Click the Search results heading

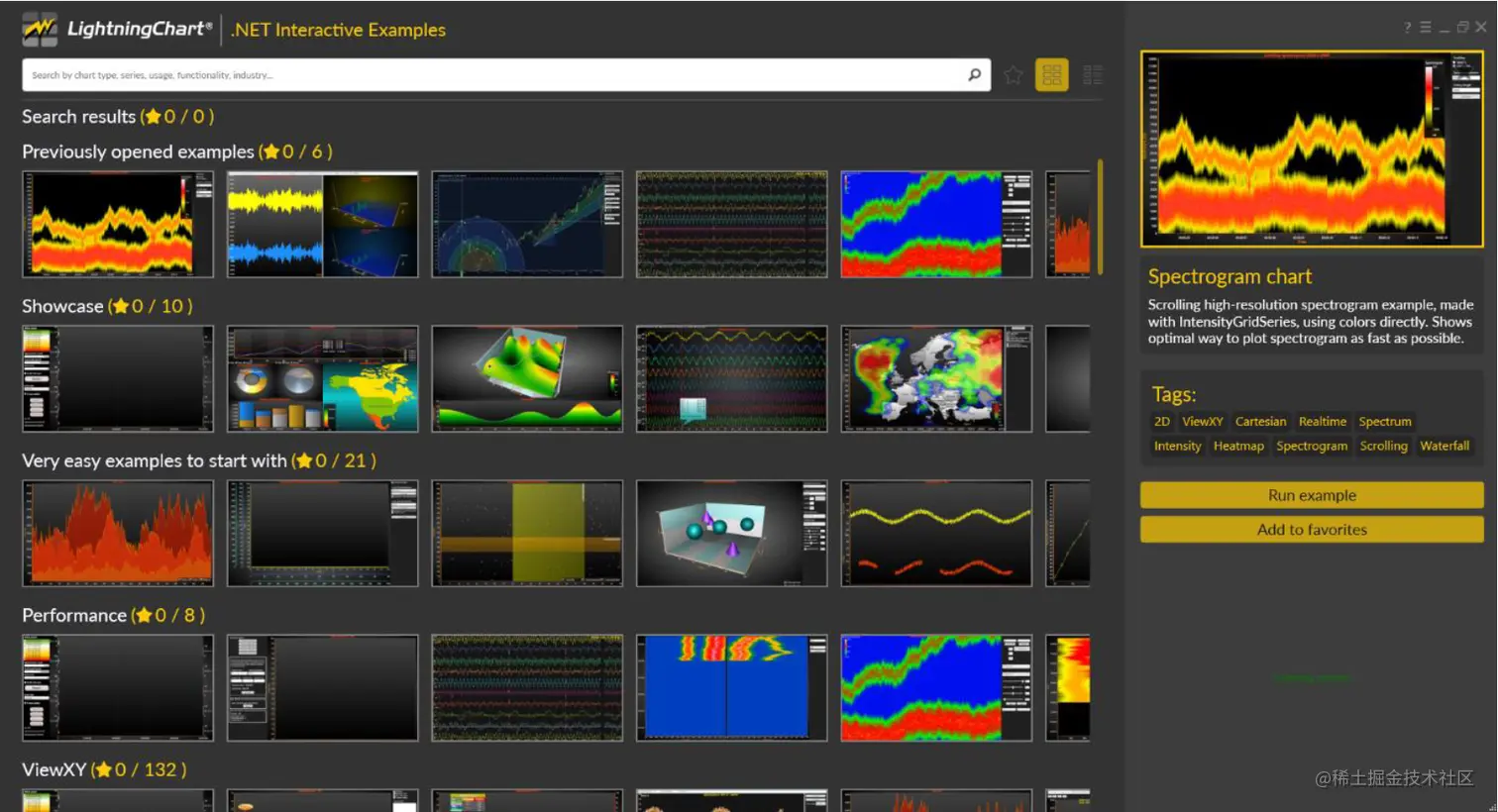pyautogui.click(x=118, y=117)
